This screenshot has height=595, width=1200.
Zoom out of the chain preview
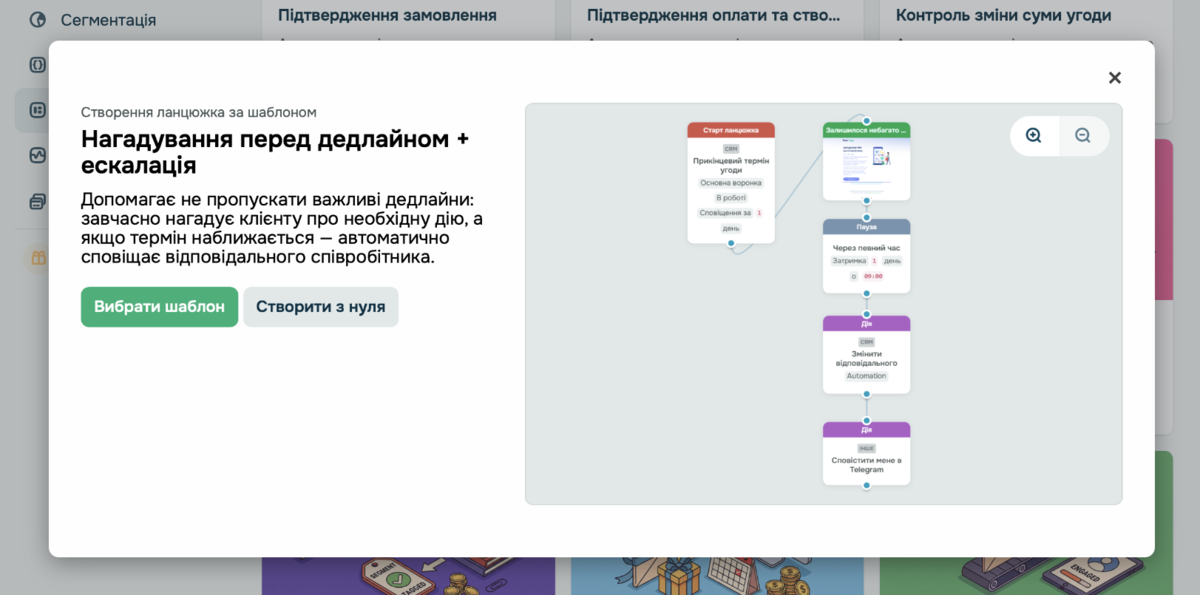[x=1083, y=136]
